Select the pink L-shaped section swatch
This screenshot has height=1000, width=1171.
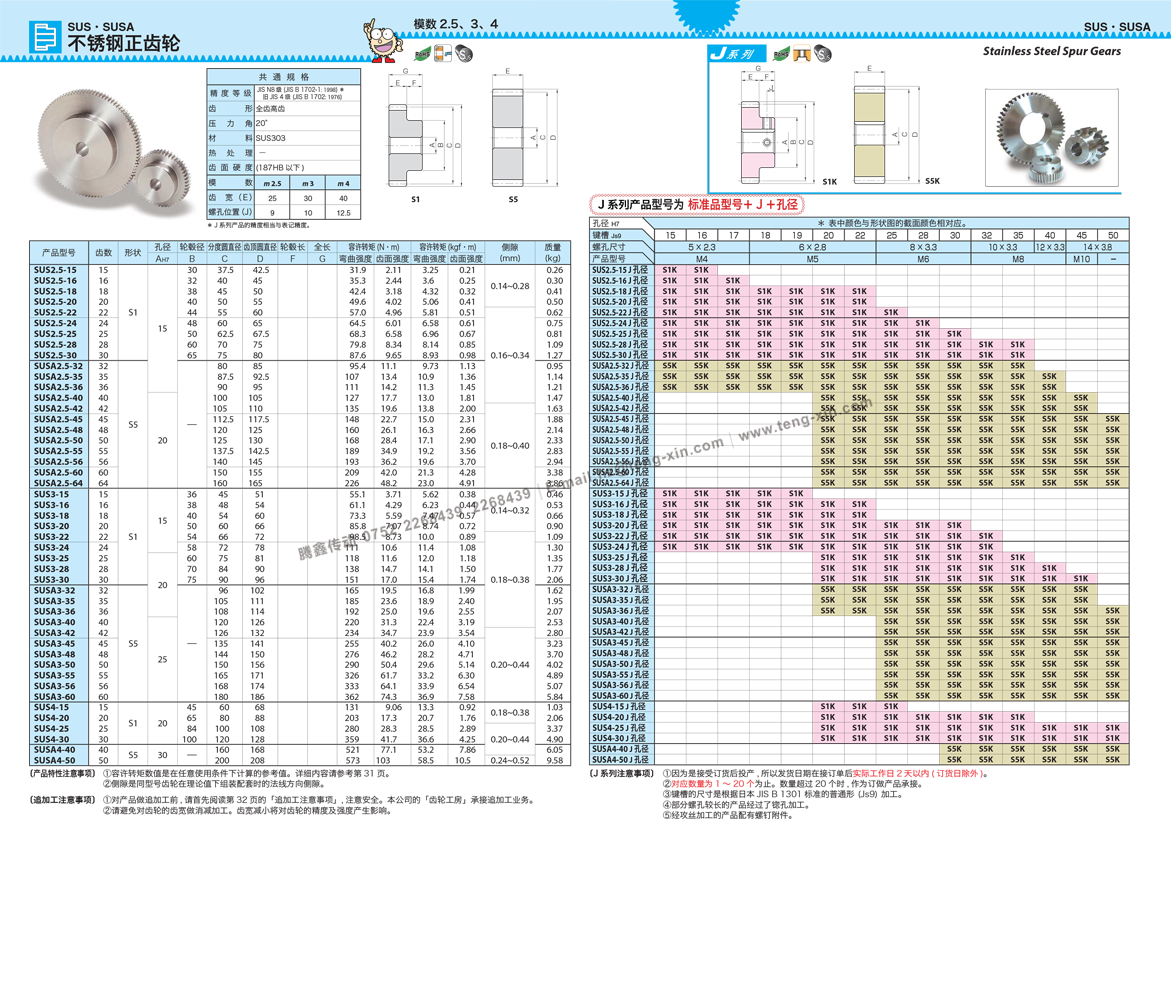[758, 163]
